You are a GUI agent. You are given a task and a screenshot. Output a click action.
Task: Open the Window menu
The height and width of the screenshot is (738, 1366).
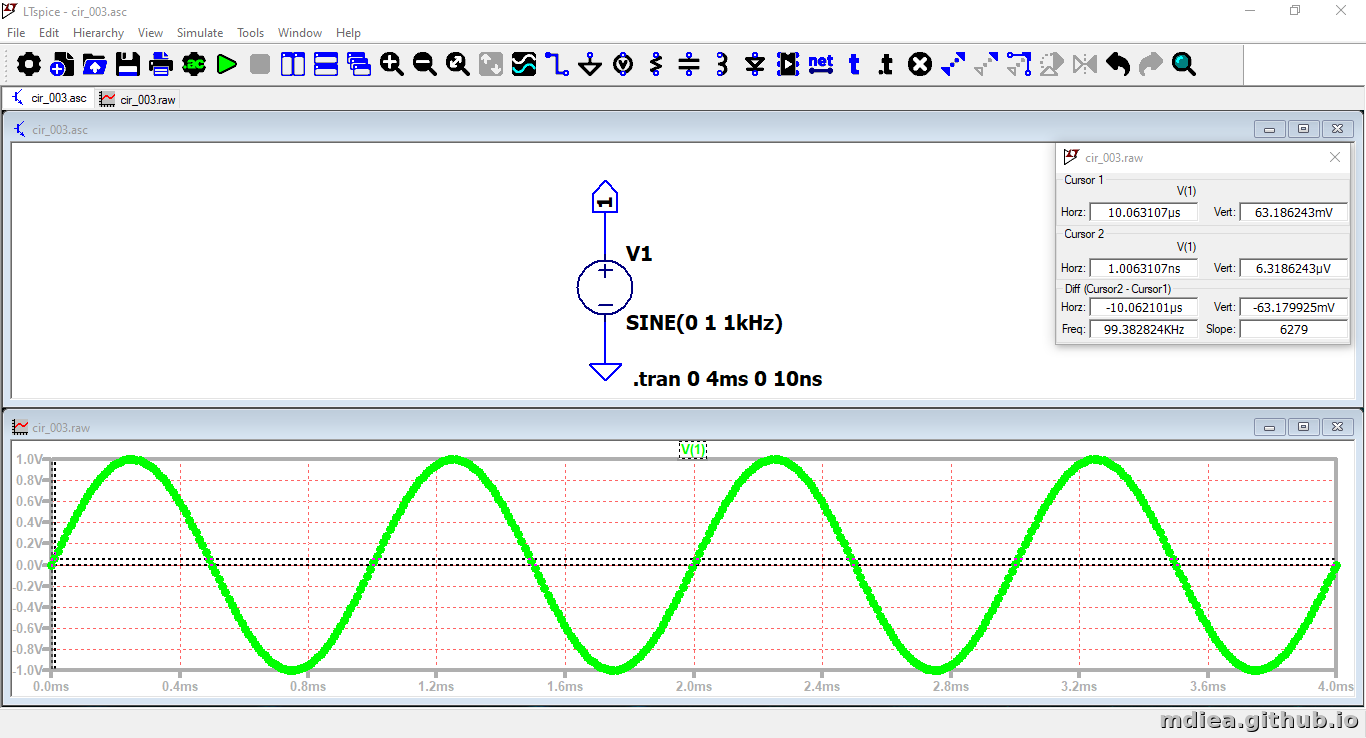click(x=300, y=33)
